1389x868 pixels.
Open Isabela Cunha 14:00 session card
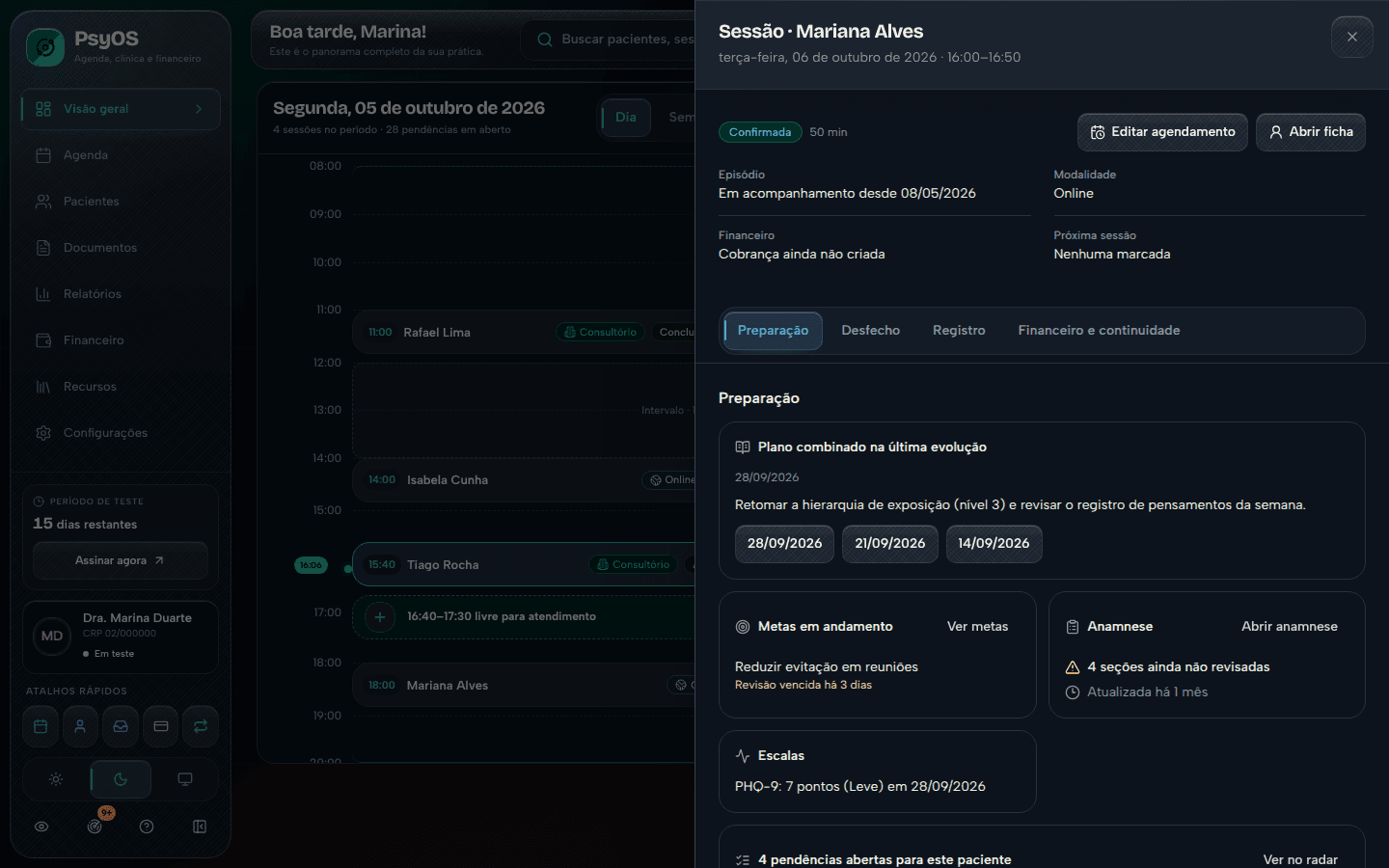click(524, 480)
